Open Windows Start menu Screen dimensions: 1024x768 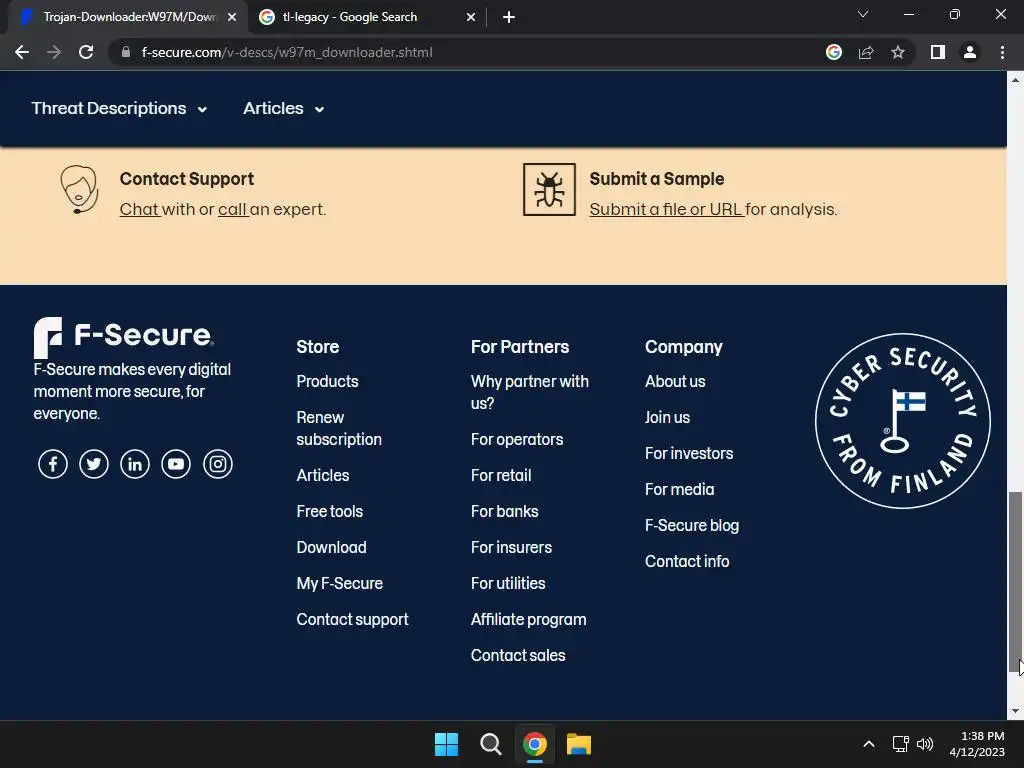pos(447,744)
